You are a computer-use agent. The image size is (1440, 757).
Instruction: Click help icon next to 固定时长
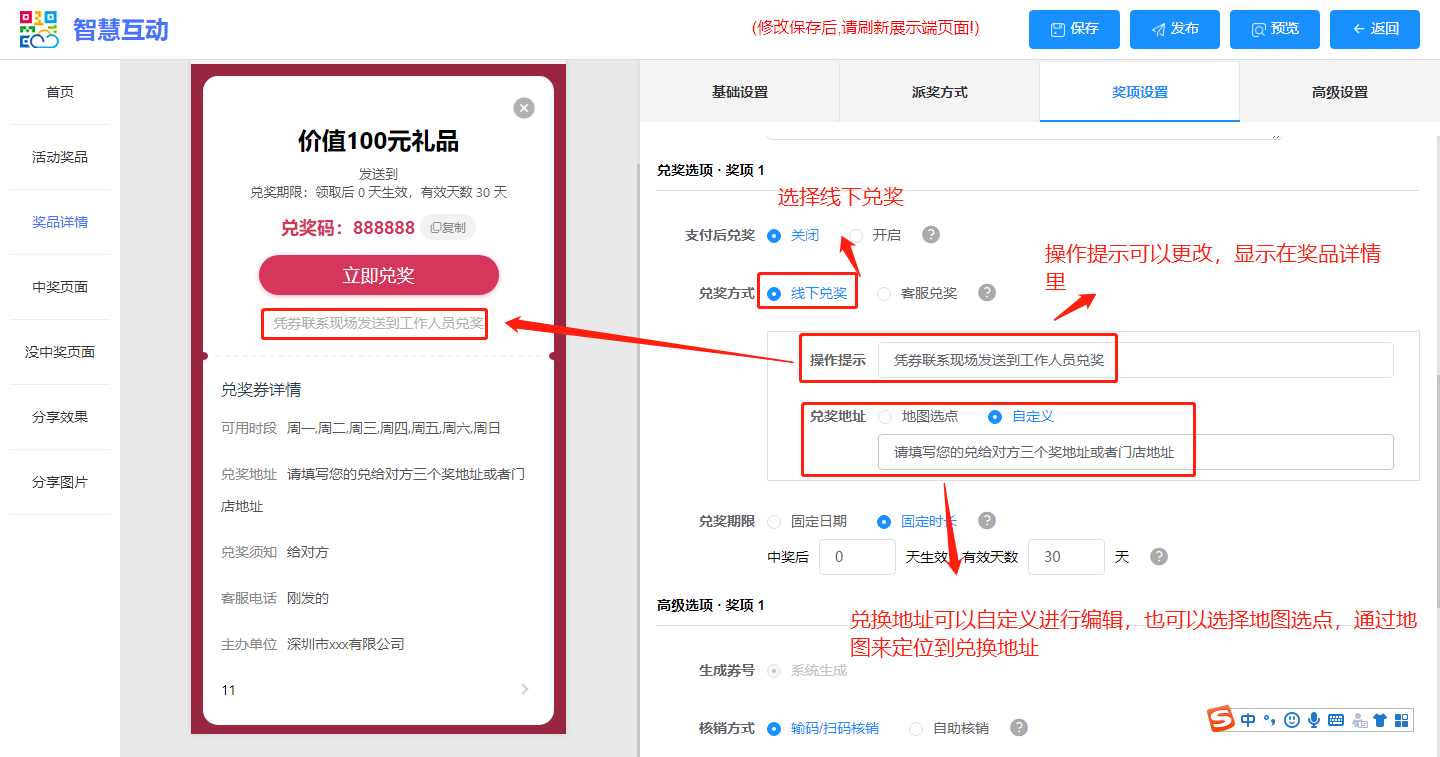point(987,521)
